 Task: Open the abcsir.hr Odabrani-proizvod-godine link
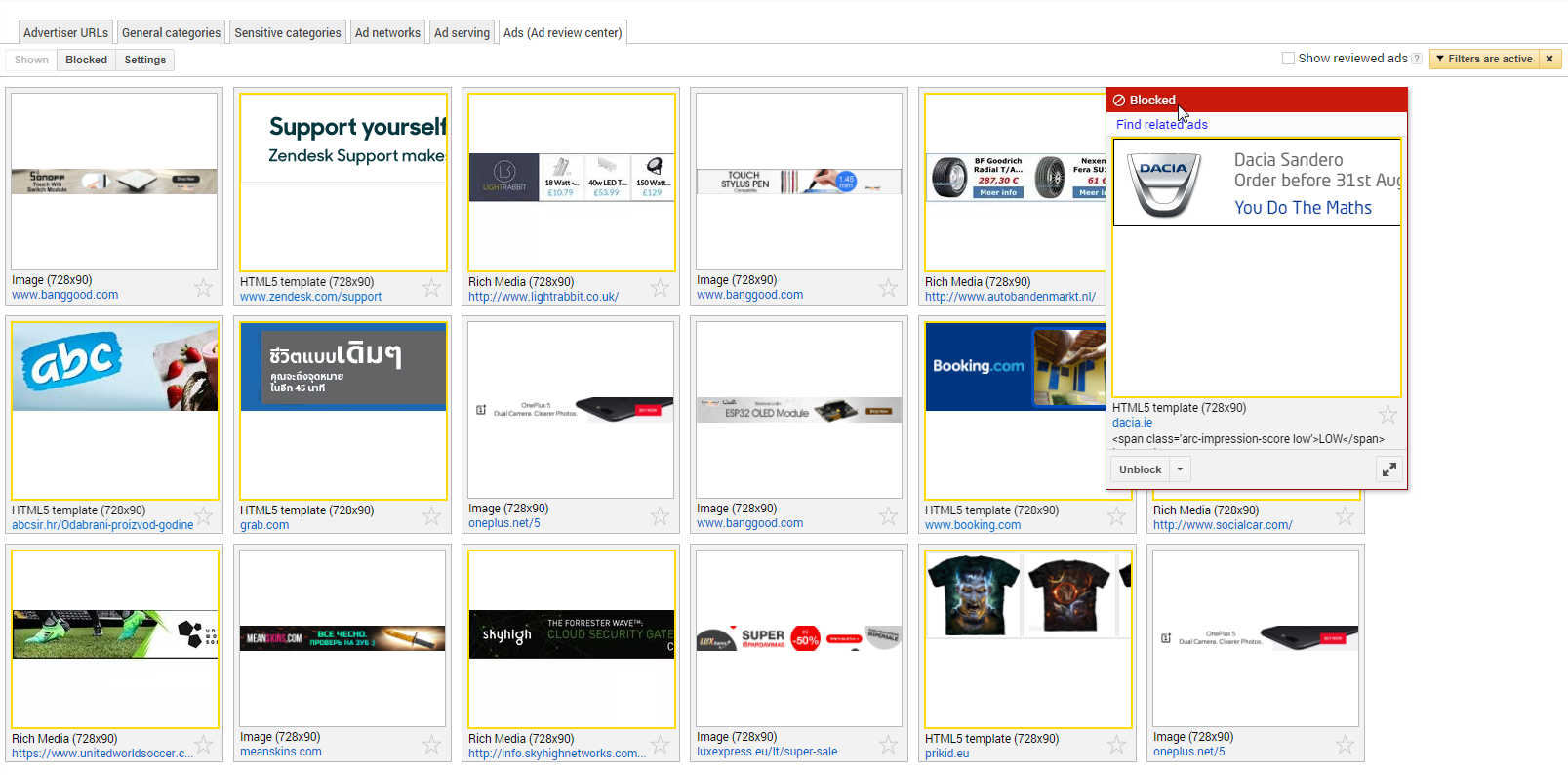click(x=102, y=525)
